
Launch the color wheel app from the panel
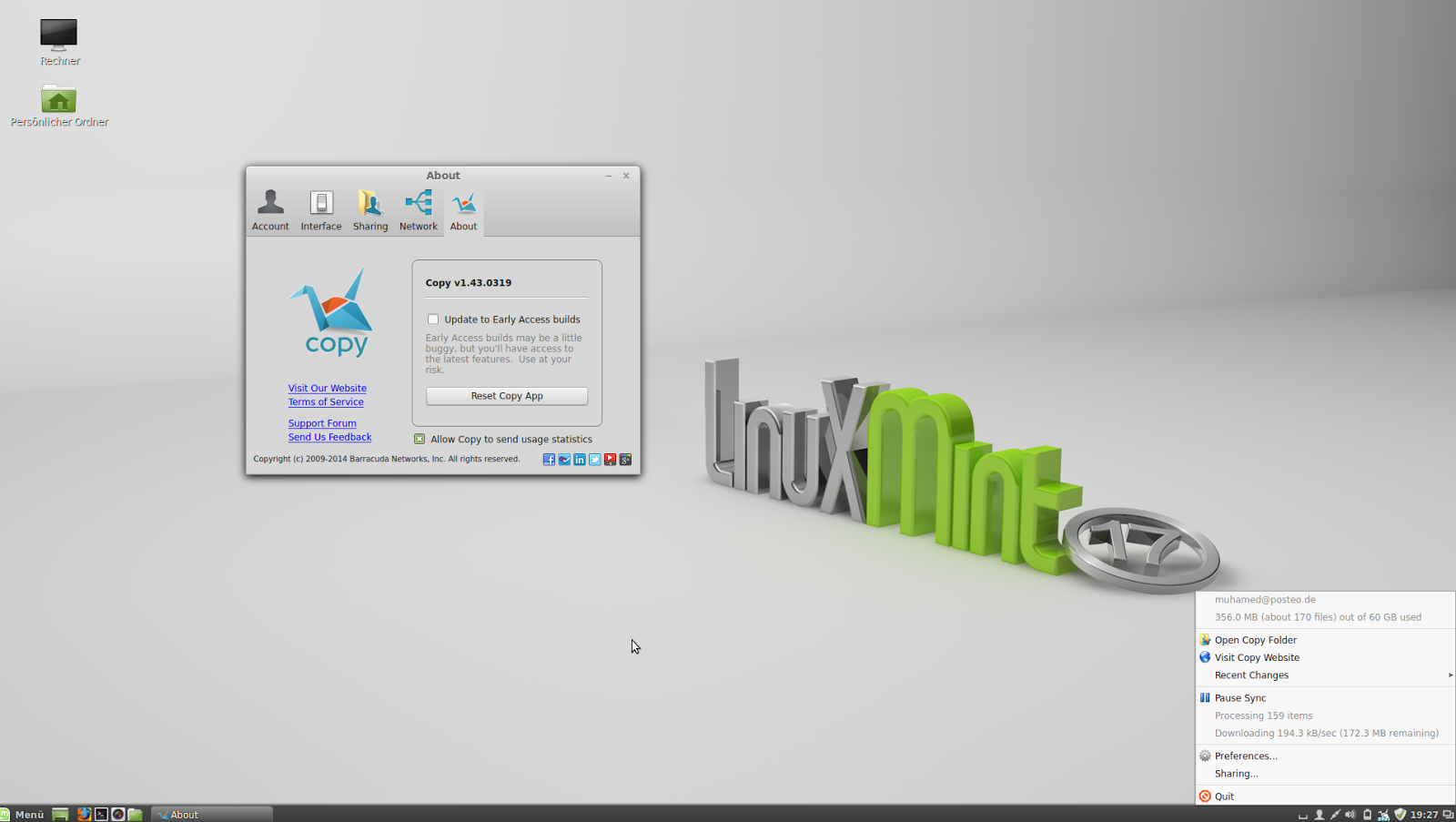tap(117, 815)
